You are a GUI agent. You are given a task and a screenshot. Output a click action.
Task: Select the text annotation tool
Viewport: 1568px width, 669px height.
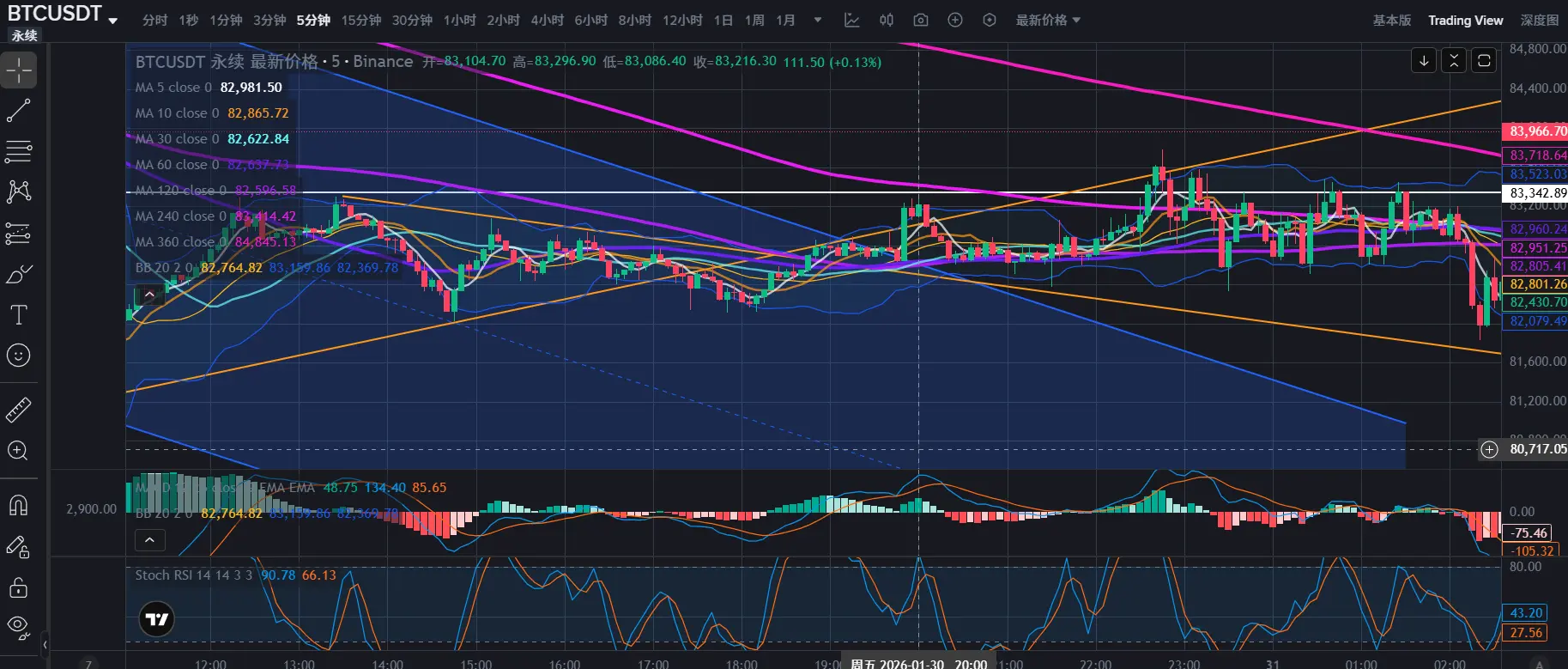19,314
